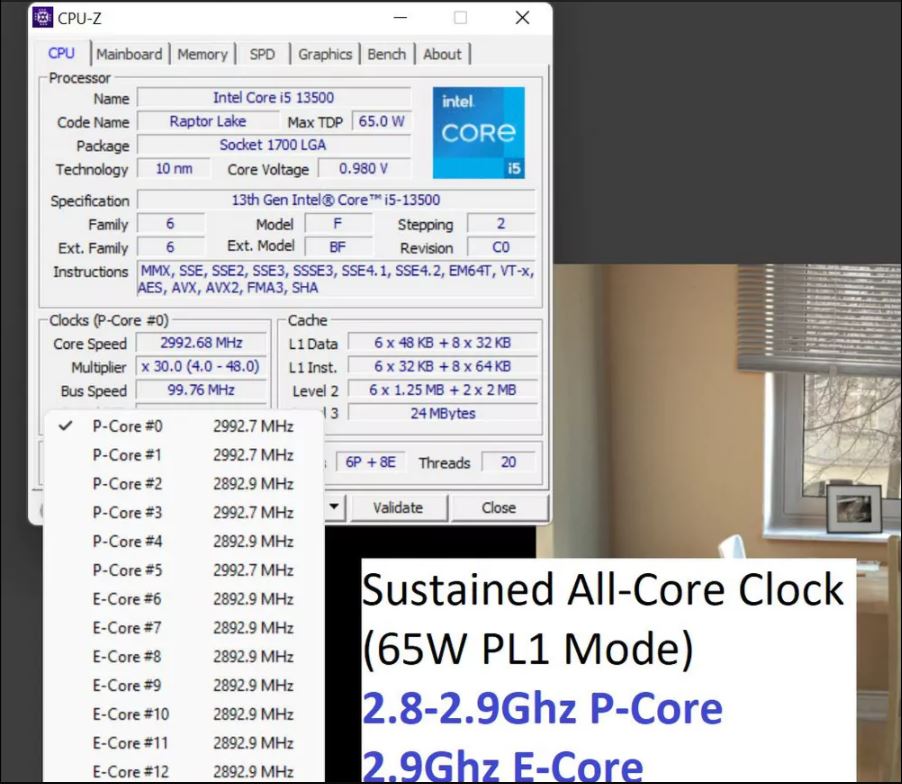Open the Memory tab

[202, 54]
